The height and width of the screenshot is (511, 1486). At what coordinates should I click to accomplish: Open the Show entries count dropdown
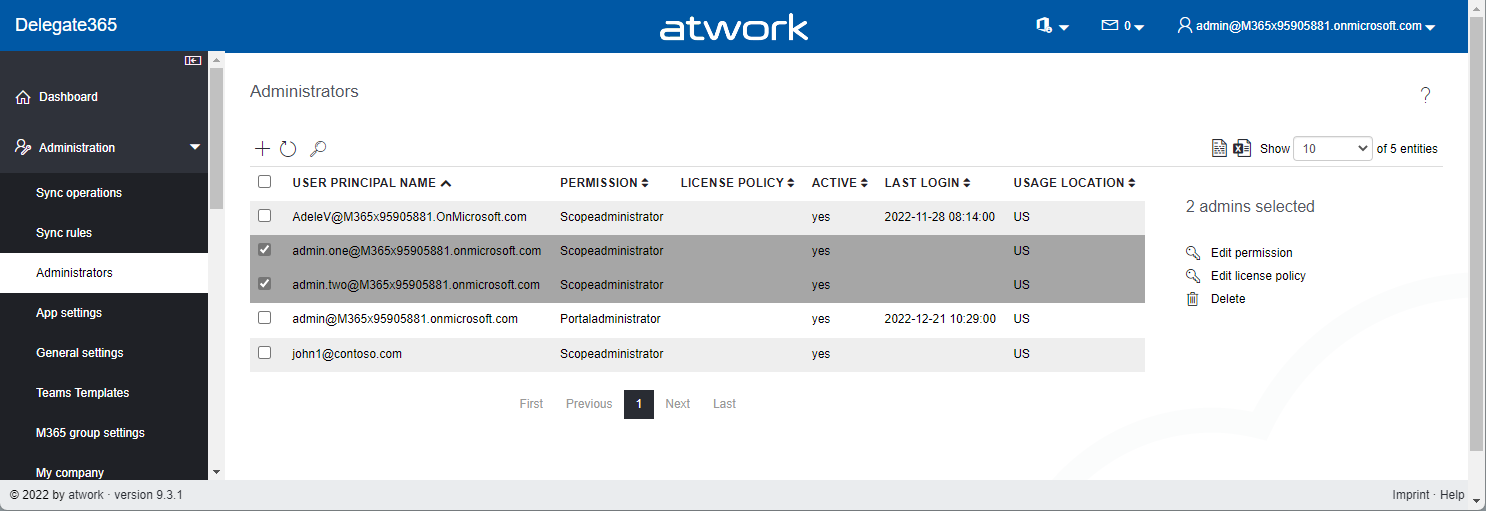click(x=1334, y=148)
